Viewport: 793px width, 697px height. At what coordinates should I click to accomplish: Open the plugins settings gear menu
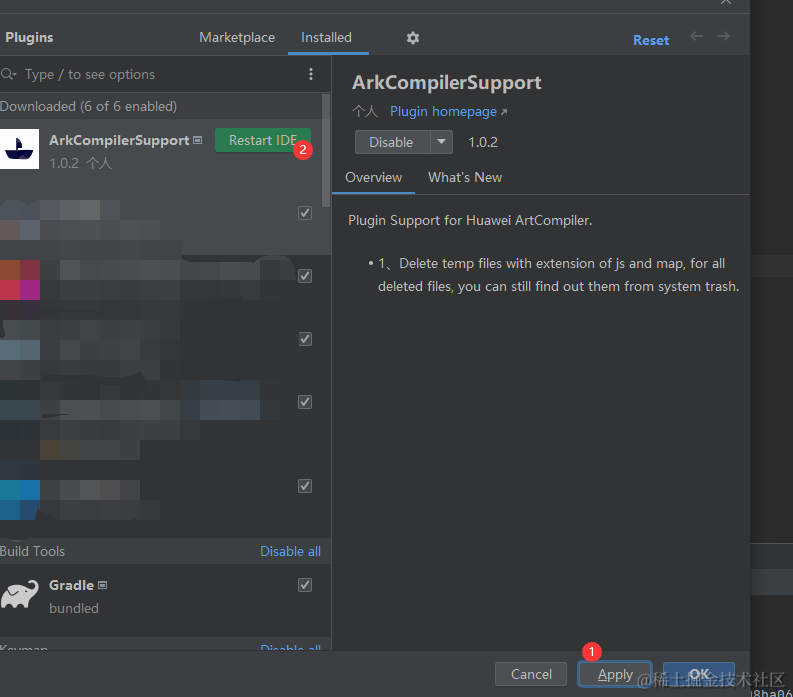413,38
